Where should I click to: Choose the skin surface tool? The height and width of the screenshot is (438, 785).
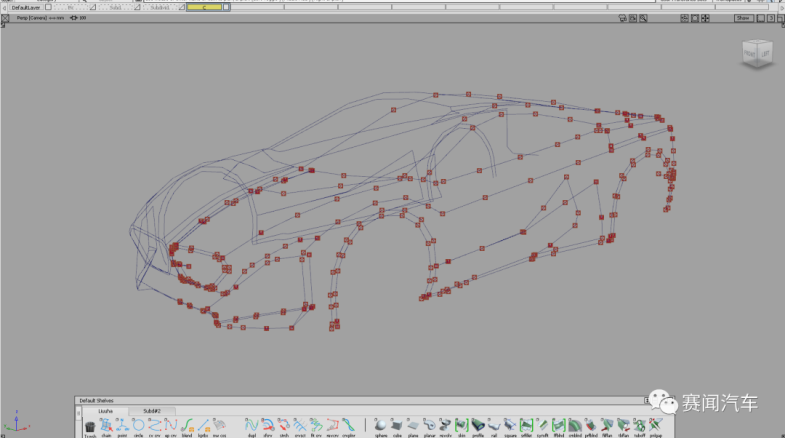point(461,426)
